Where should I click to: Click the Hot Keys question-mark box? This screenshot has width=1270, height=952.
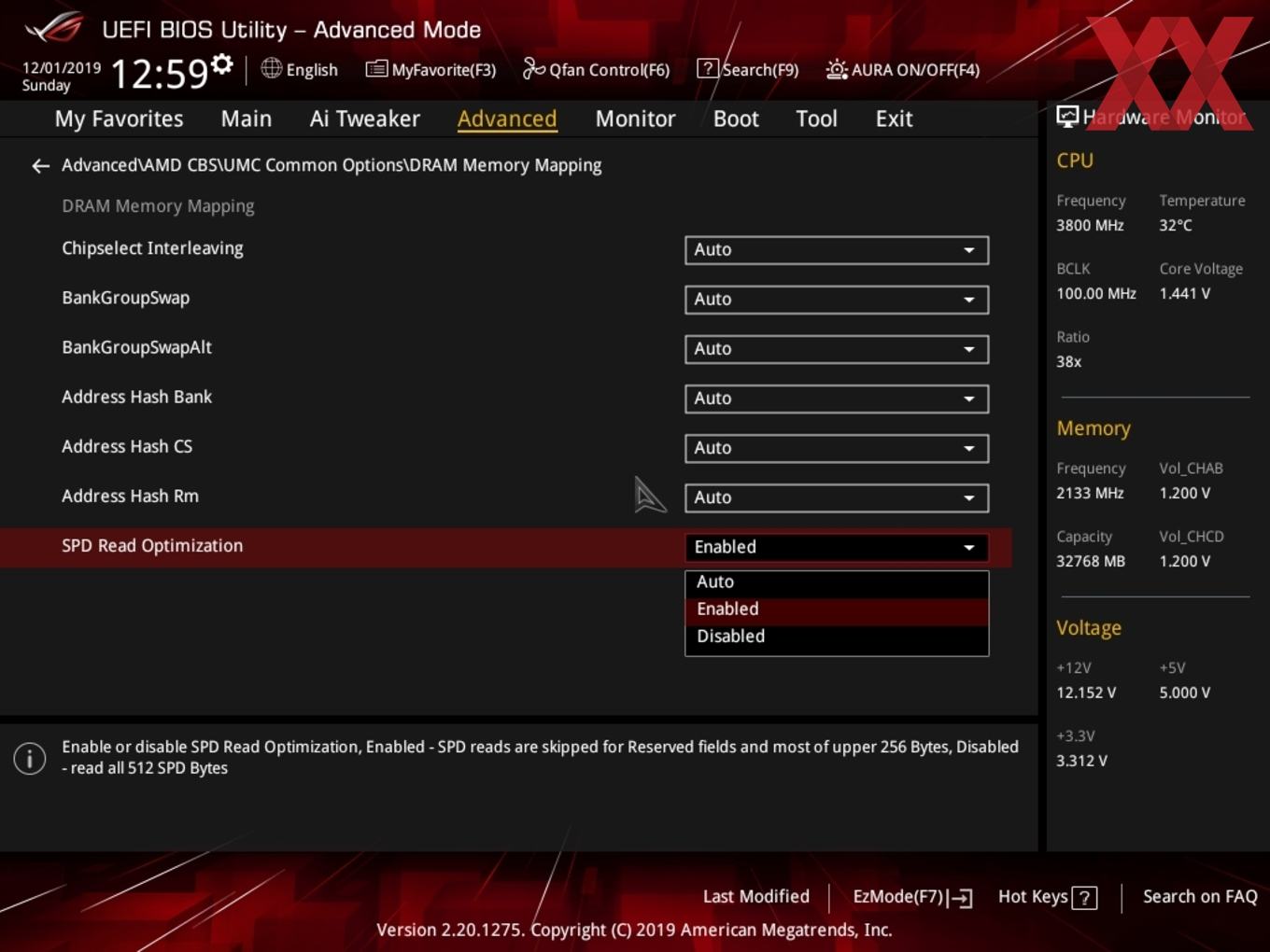click(x=1084, y=898)
